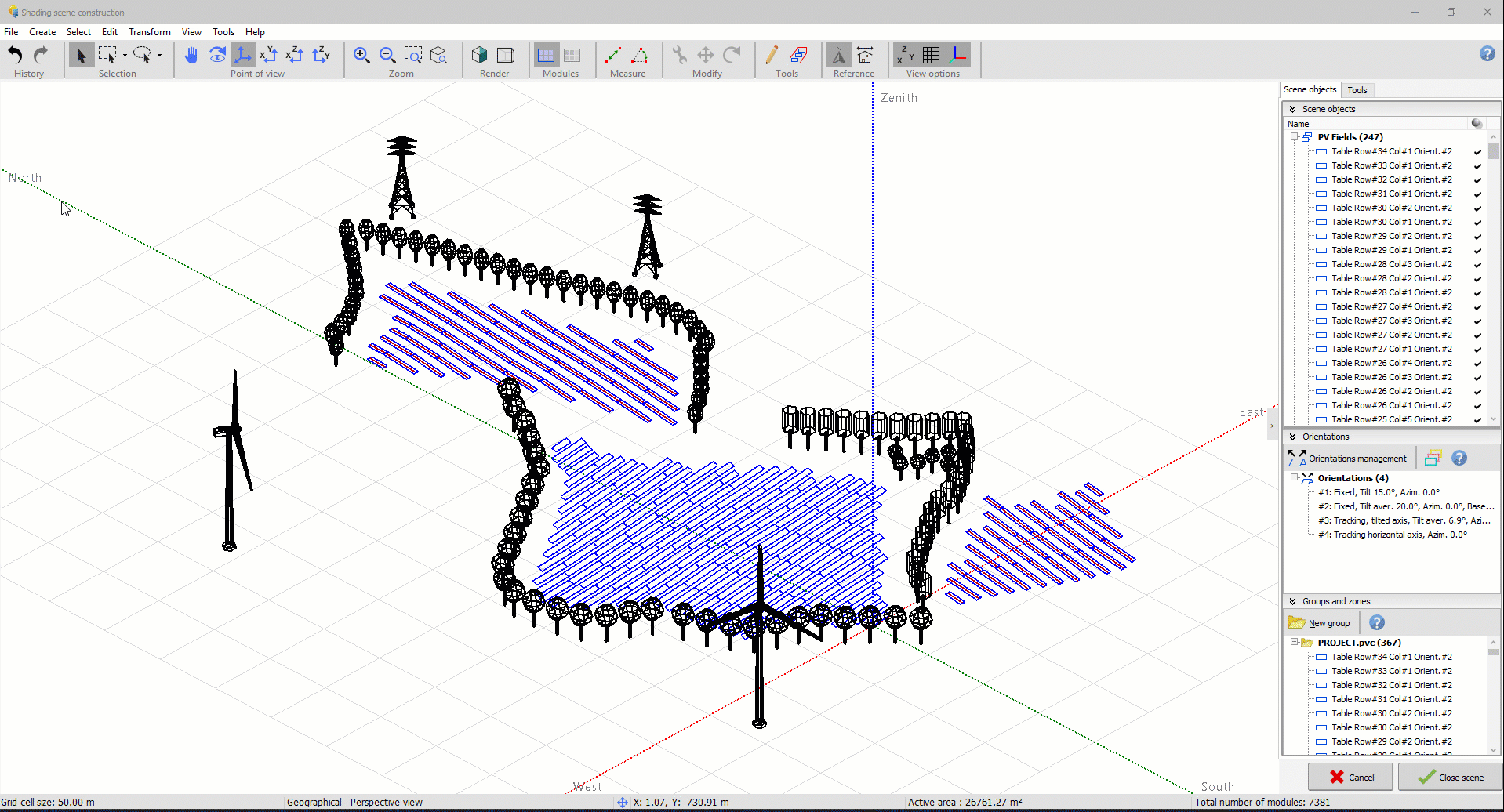The height and width of the screenshot is (812, 1504).
Task: Enable wireframe render mode
Action: pyautogui.click(x=506, y=55)
